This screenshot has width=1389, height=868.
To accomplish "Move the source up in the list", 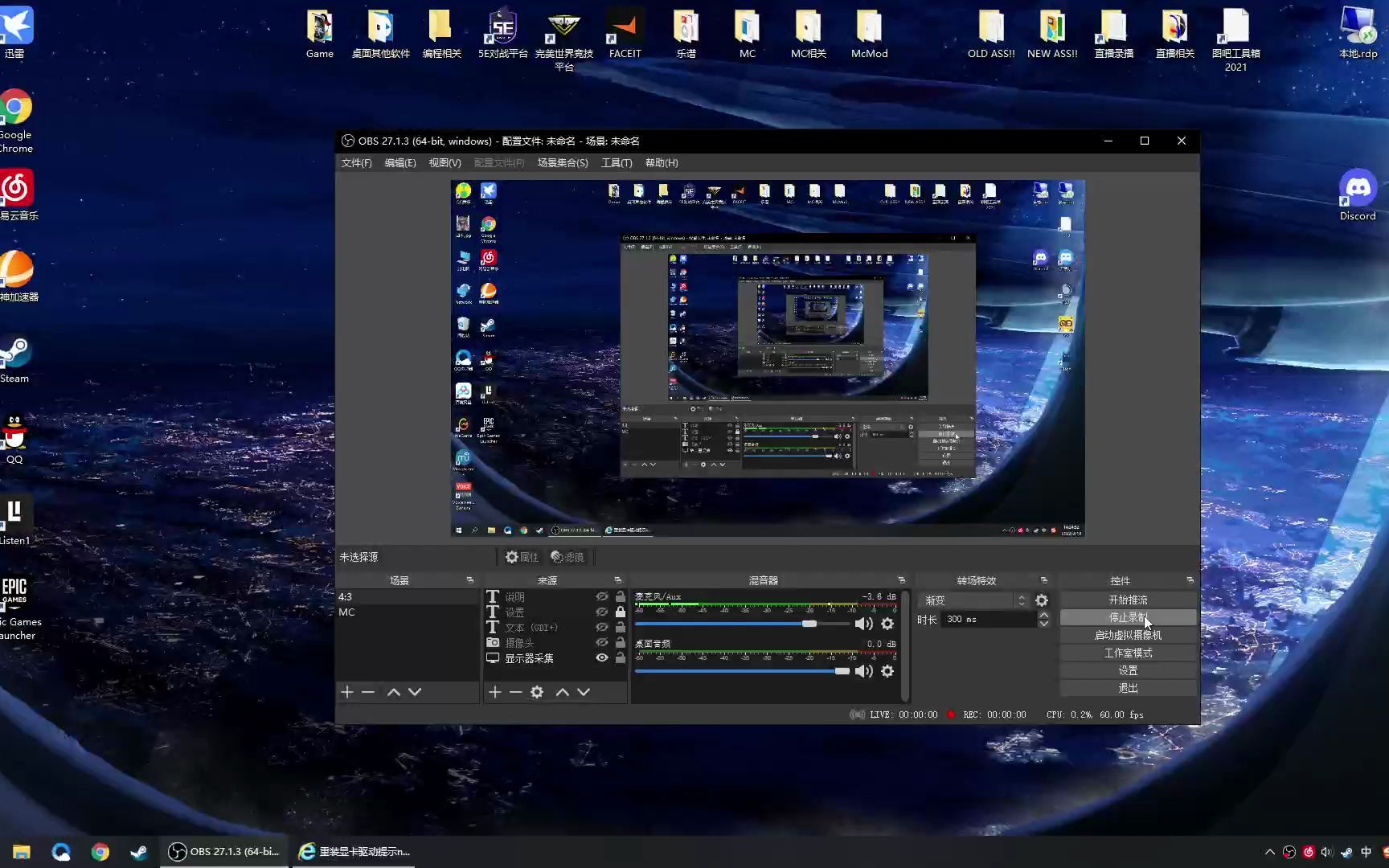I will (563, 692).
